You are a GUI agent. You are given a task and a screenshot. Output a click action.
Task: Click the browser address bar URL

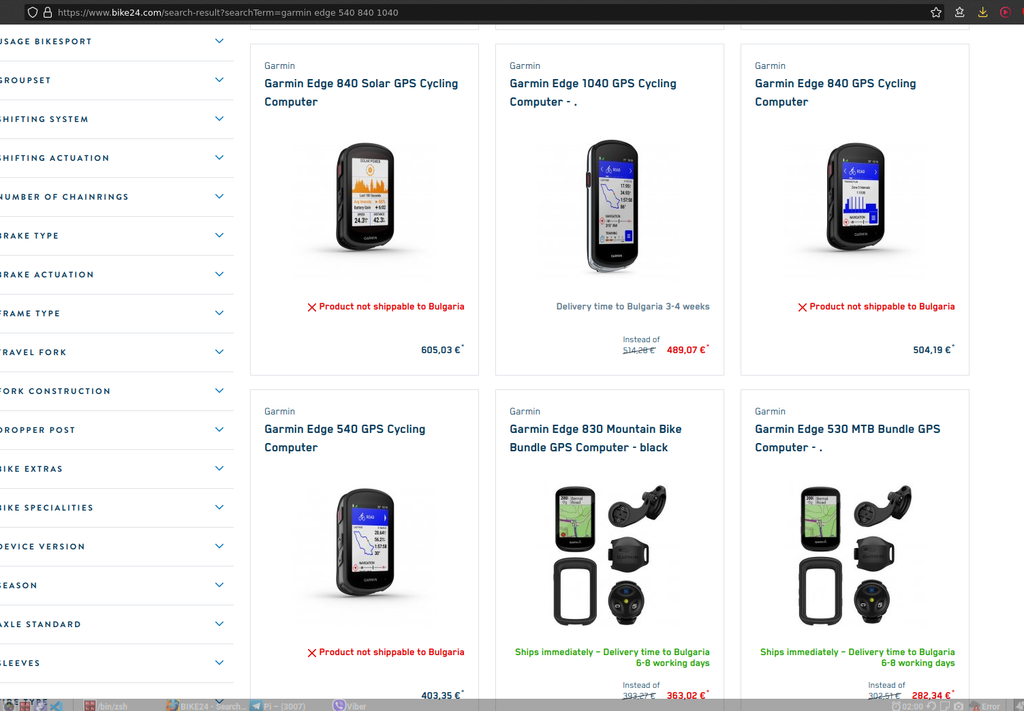pyautogui.click(x=228, y=12)
